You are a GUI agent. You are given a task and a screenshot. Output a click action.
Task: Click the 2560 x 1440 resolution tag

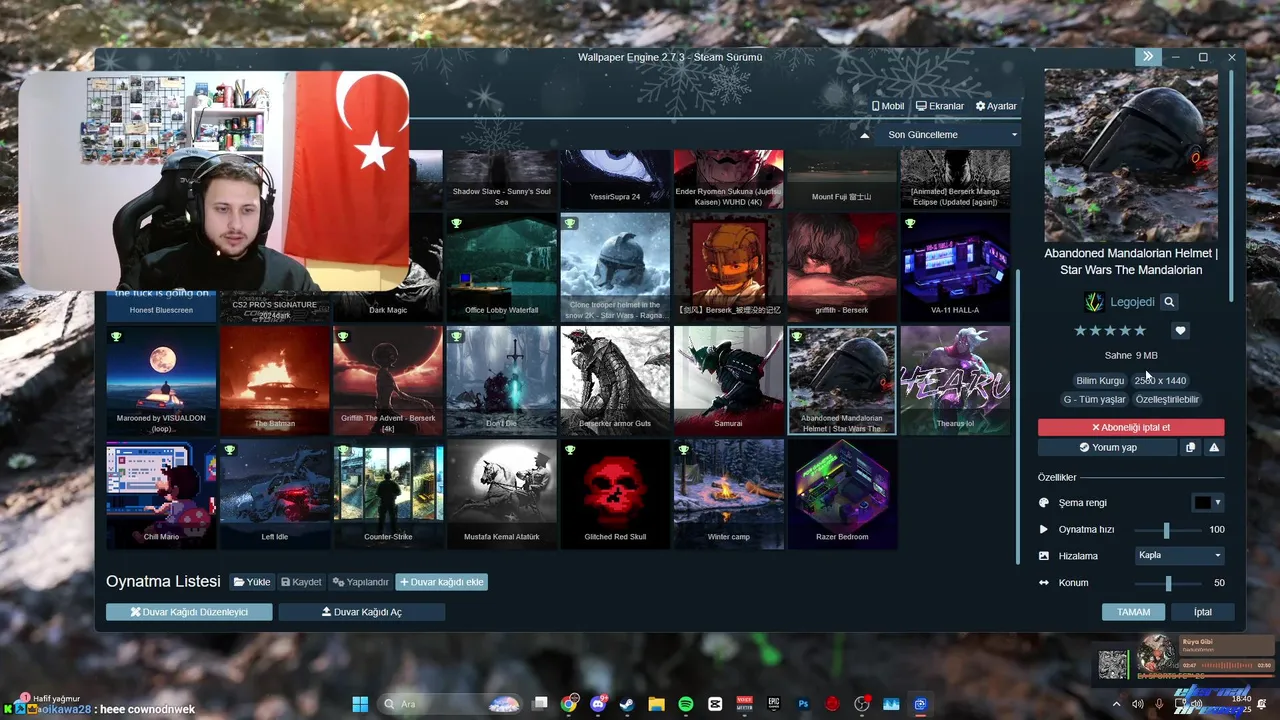[x=1160, y=380]
